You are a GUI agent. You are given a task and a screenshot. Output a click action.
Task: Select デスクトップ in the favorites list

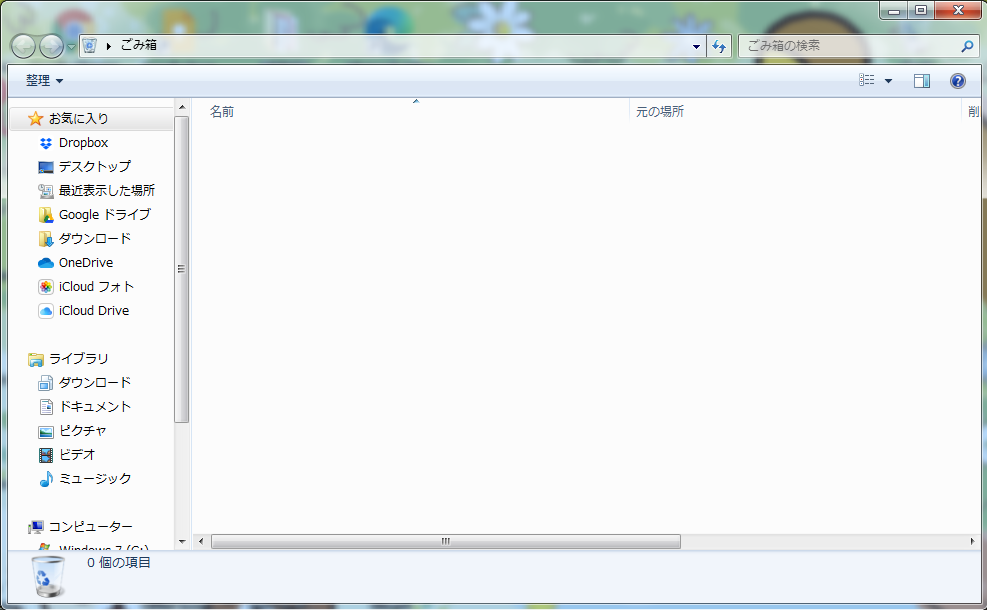point(88,166)
